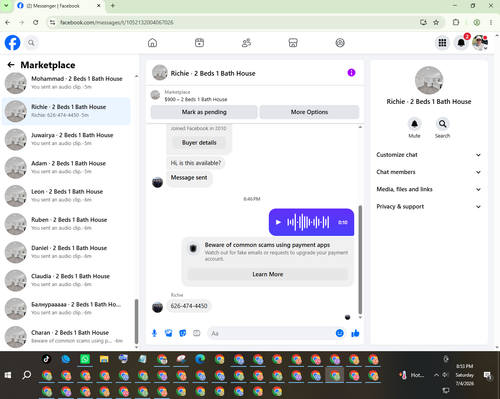Open Windows taskbar search
Screen dimensions: 500x399
(27, 375)
